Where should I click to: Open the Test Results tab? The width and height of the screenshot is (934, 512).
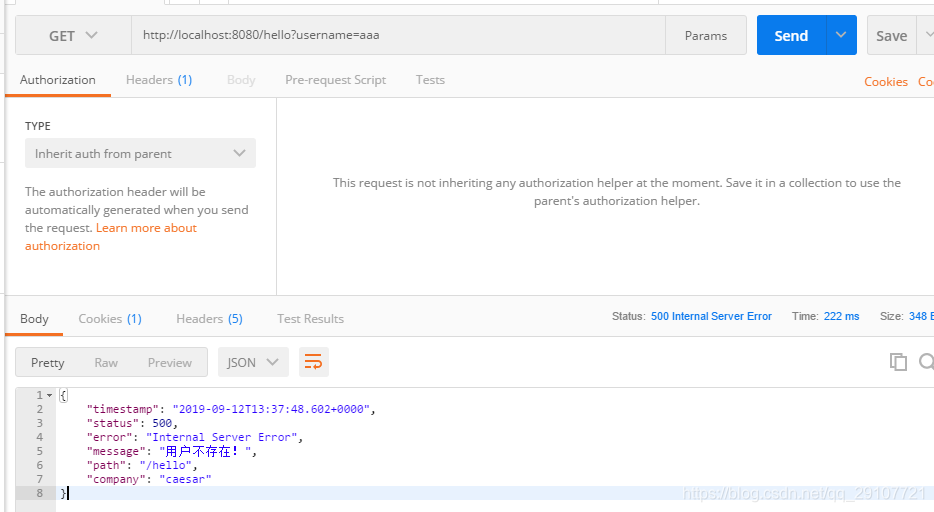310,319
